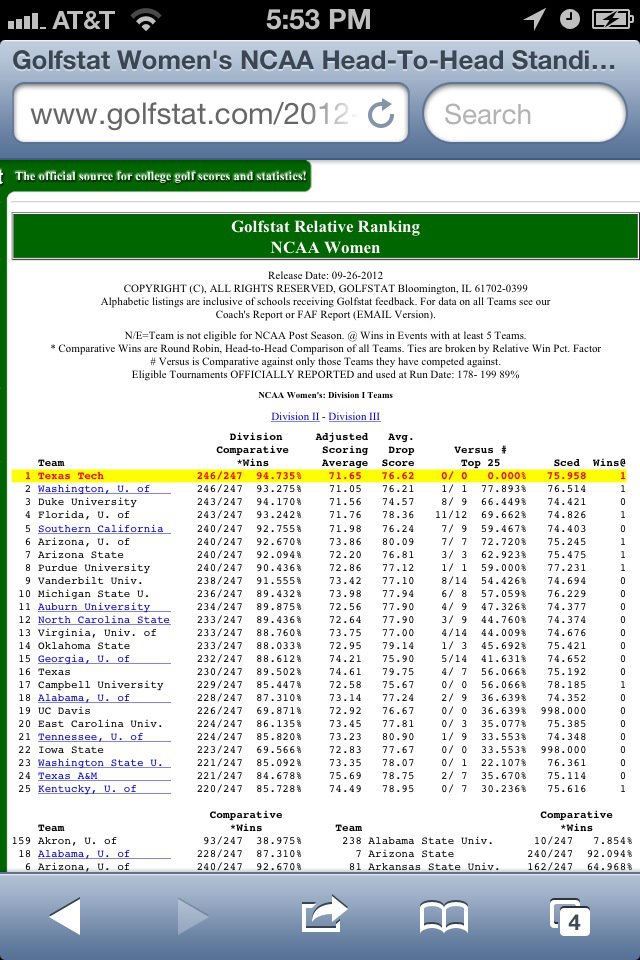Image resolution: width=640 pixels, height=960 pixels.
Task: Open the Division II link
Action: pyautogui.click(x=295, y=416)
